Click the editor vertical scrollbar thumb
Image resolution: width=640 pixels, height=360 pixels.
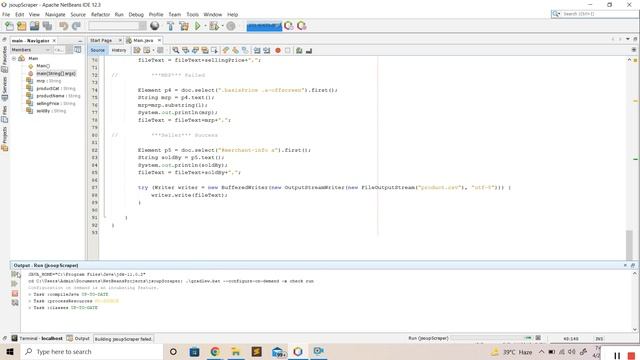point(629,244)
